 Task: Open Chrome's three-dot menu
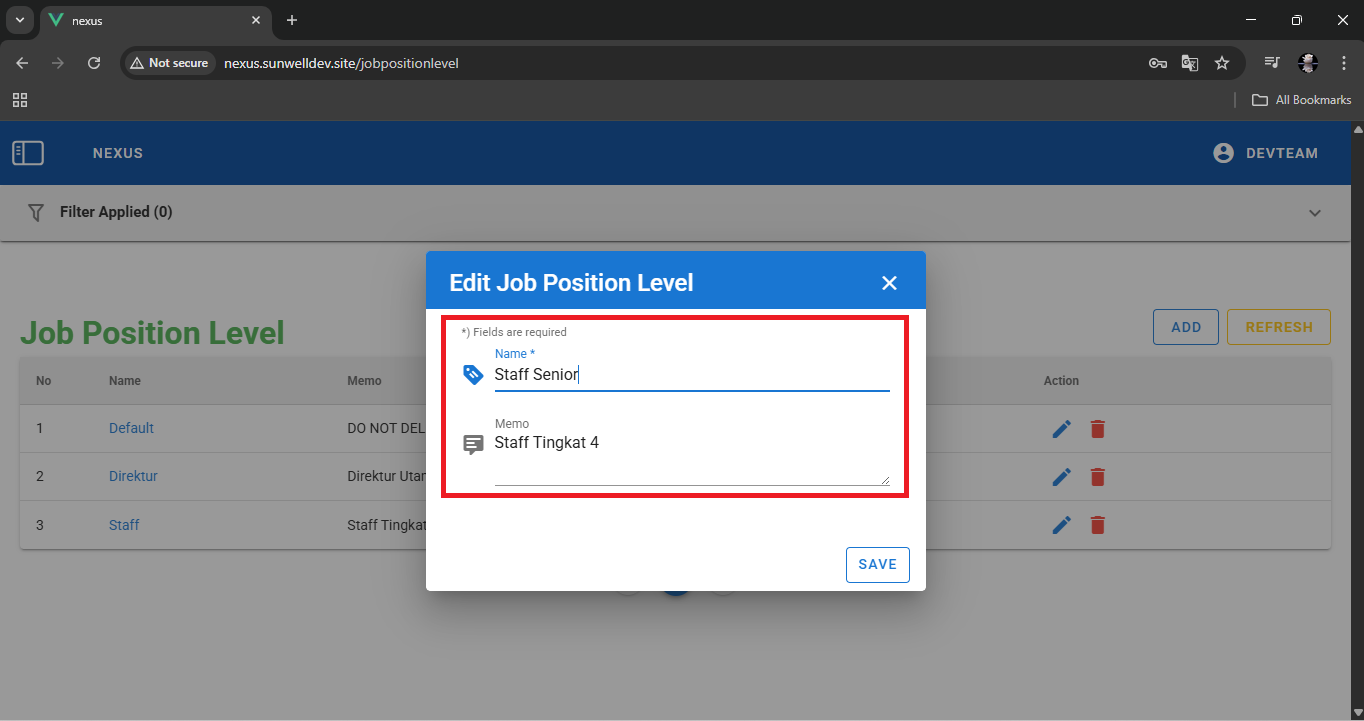tap(1344, 63)
